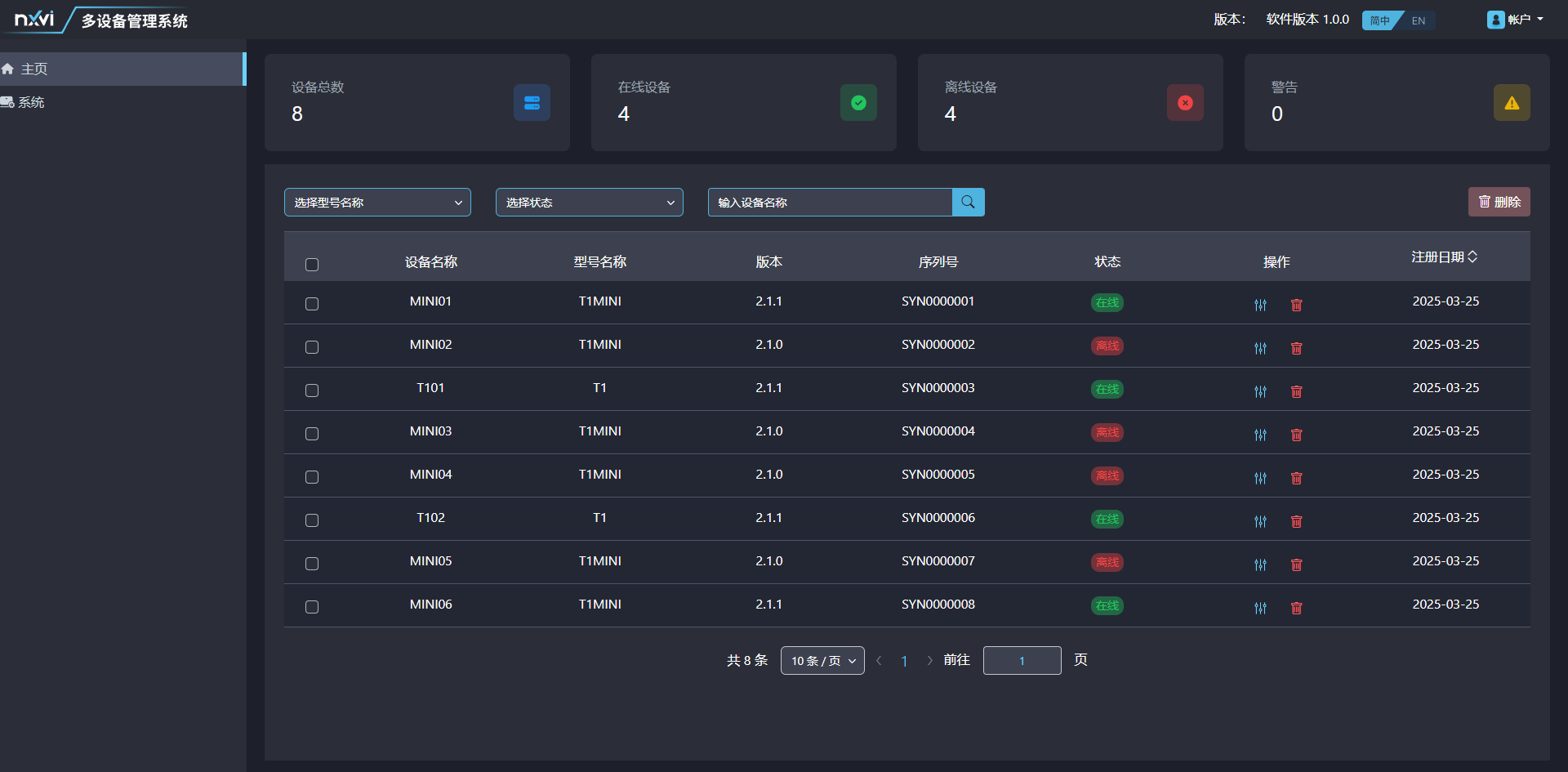Open 系统 in the sidebar

pos(122,102)
